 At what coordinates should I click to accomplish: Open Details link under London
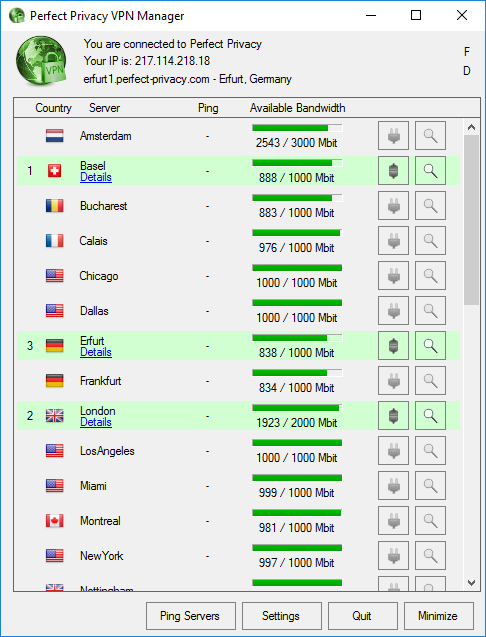click(x=96, y=422)
